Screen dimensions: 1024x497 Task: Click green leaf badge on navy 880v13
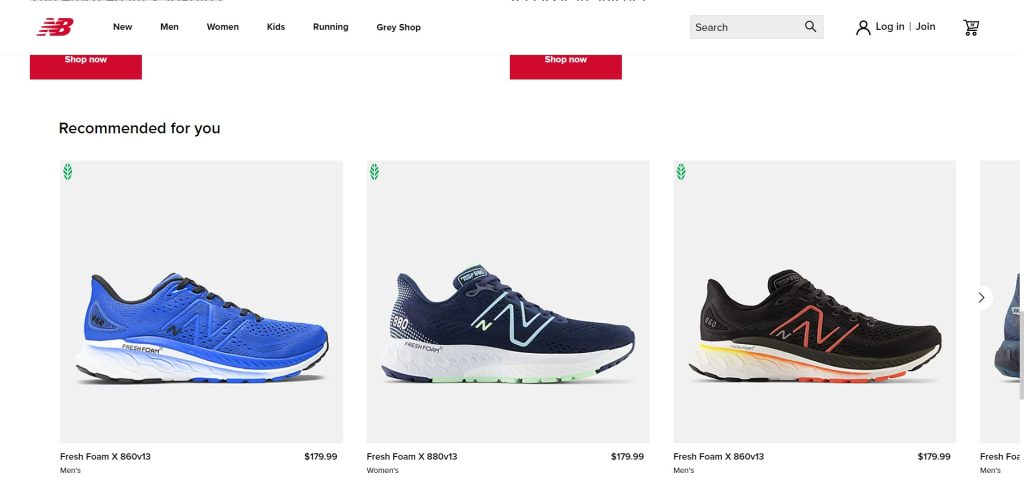pyautogui.click(x=374, y=172)
